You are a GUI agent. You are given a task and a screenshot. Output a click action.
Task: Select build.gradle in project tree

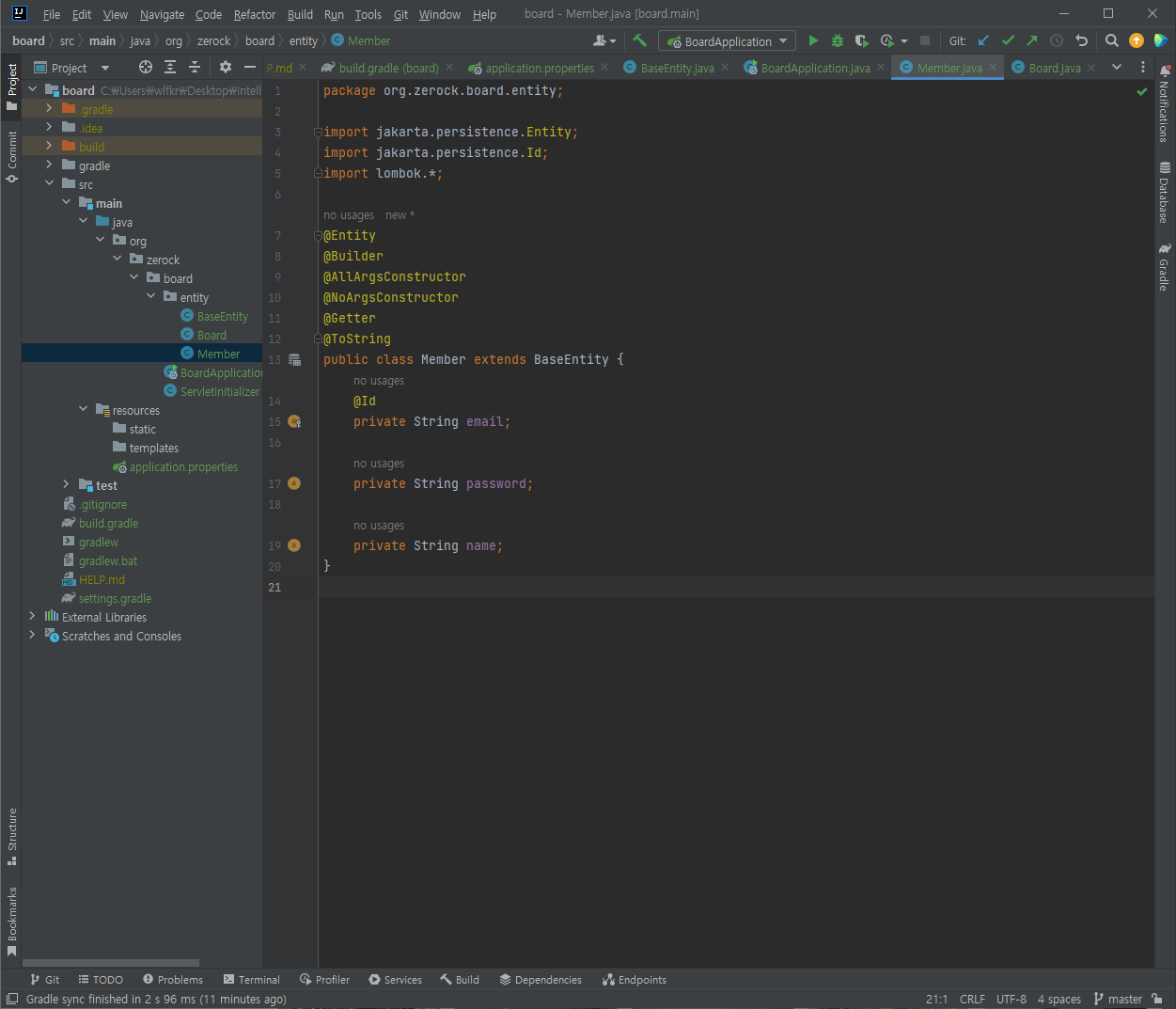click(108, 523)
